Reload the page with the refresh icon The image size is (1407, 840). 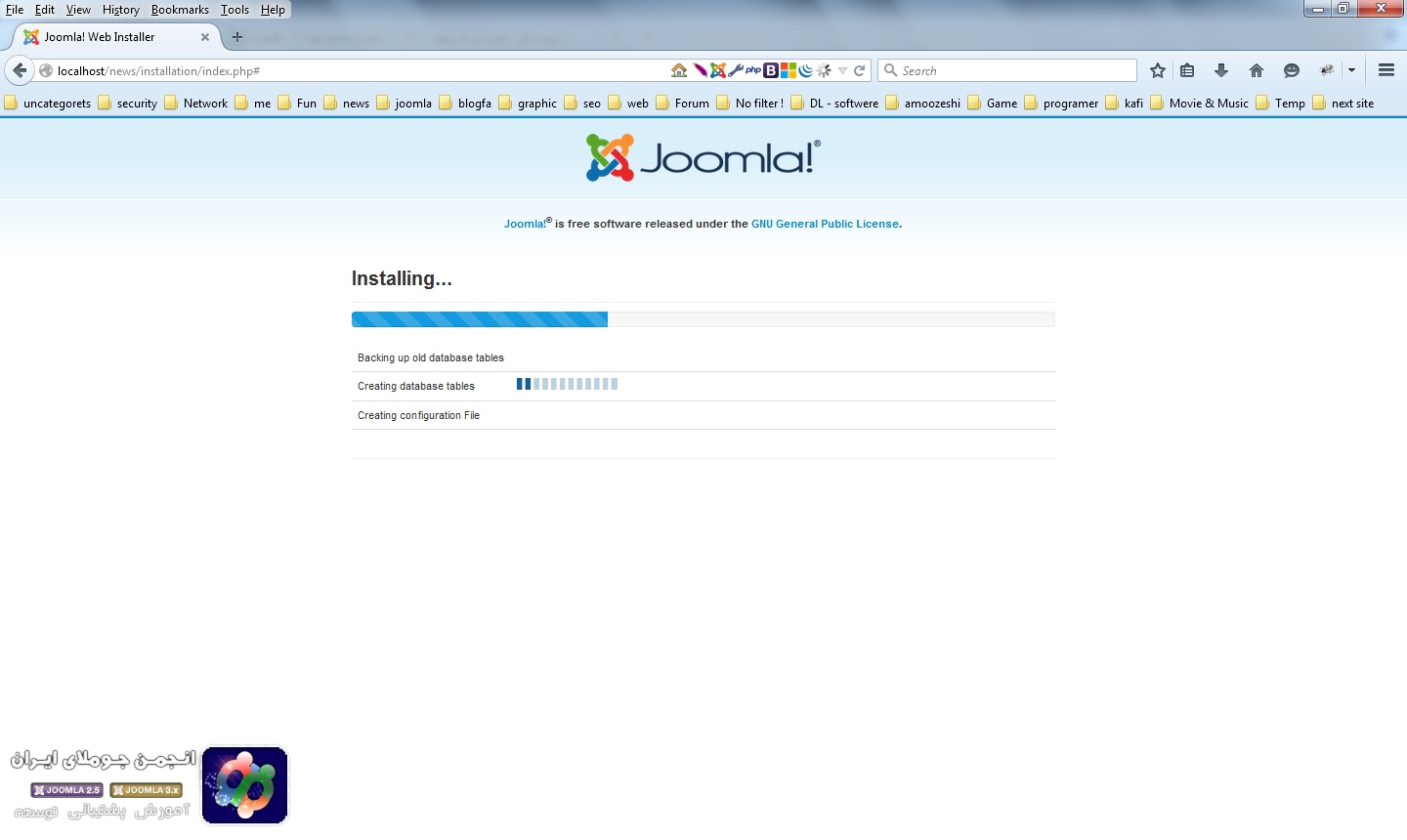coord(860,70)
